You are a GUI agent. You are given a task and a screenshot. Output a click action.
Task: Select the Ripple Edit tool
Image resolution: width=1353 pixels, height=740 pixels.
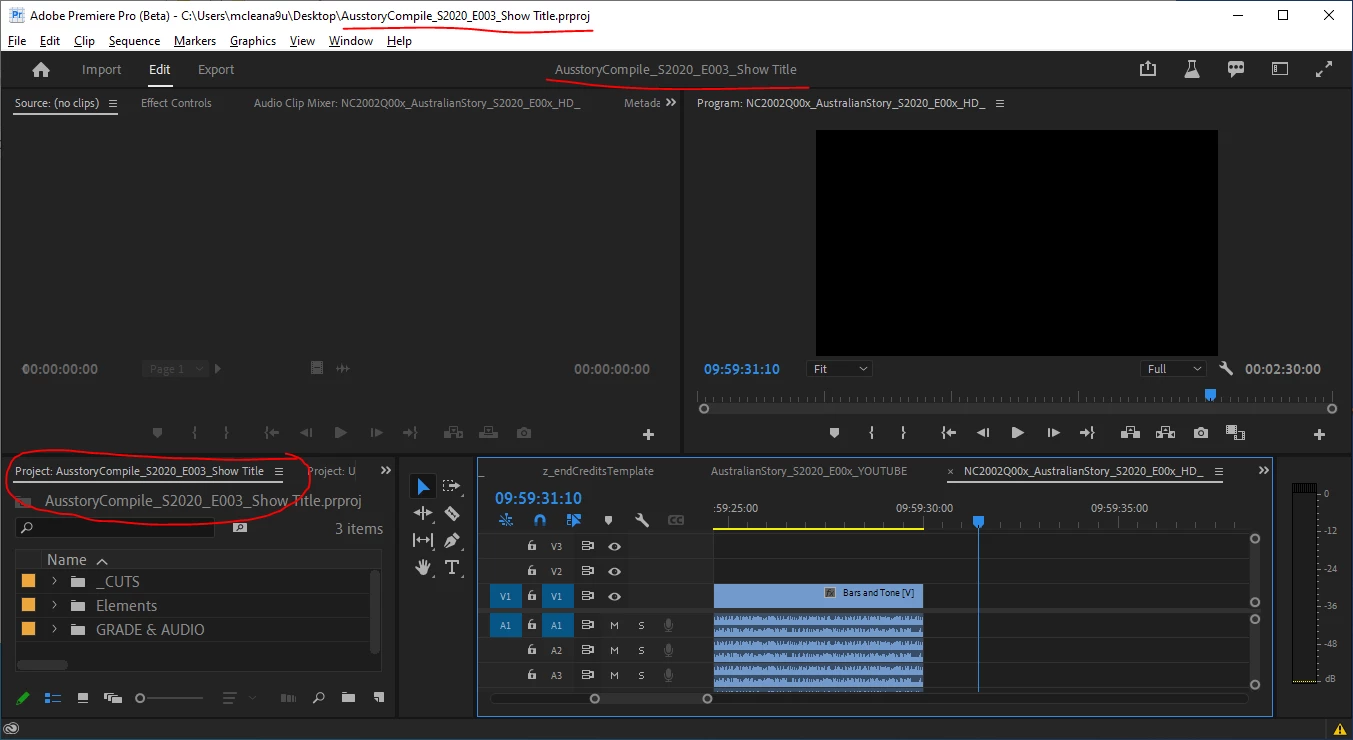pos(423,513)
